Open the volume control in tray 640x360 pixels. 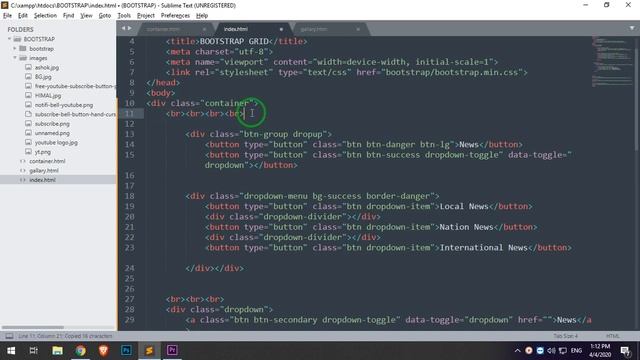pyautogui.click(x=551, y=351)
